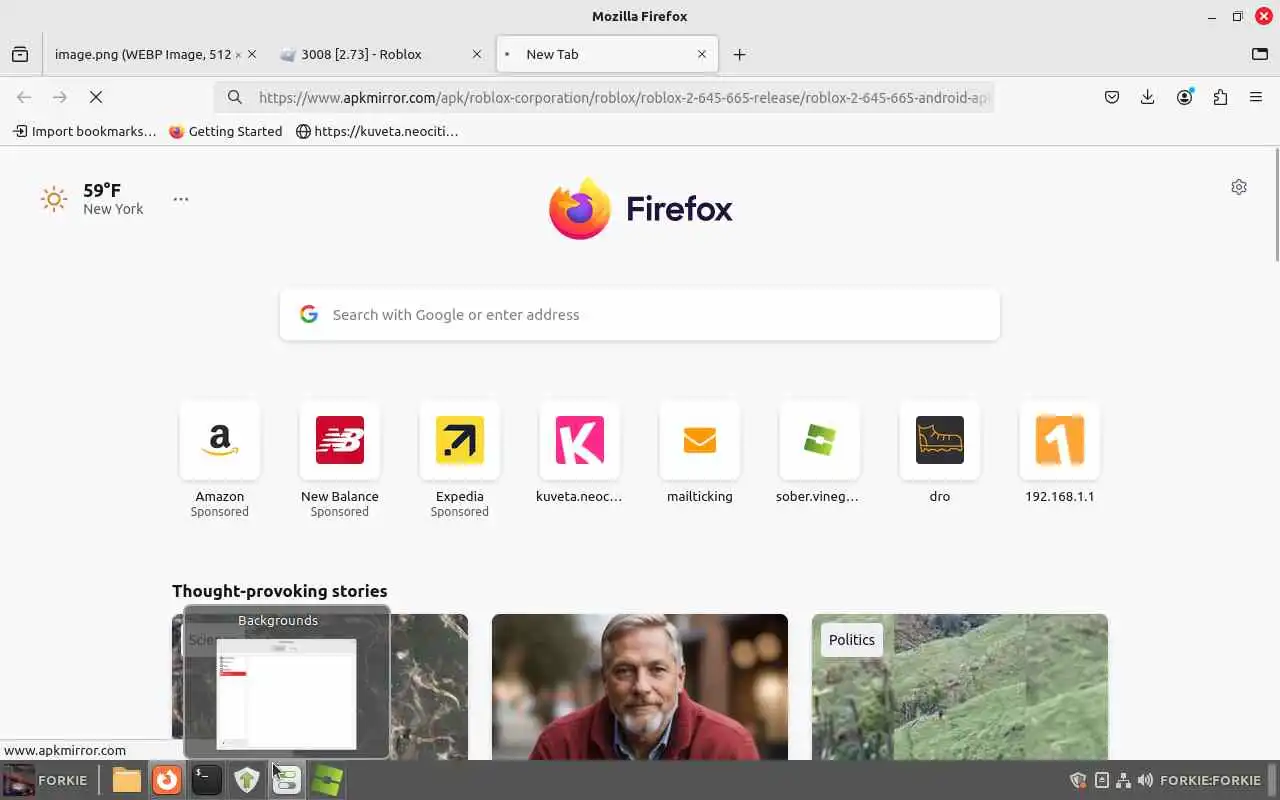Open the New Balance sponsored shortcut
Viewport: 1280px width, 800px height.
[340, 459]
